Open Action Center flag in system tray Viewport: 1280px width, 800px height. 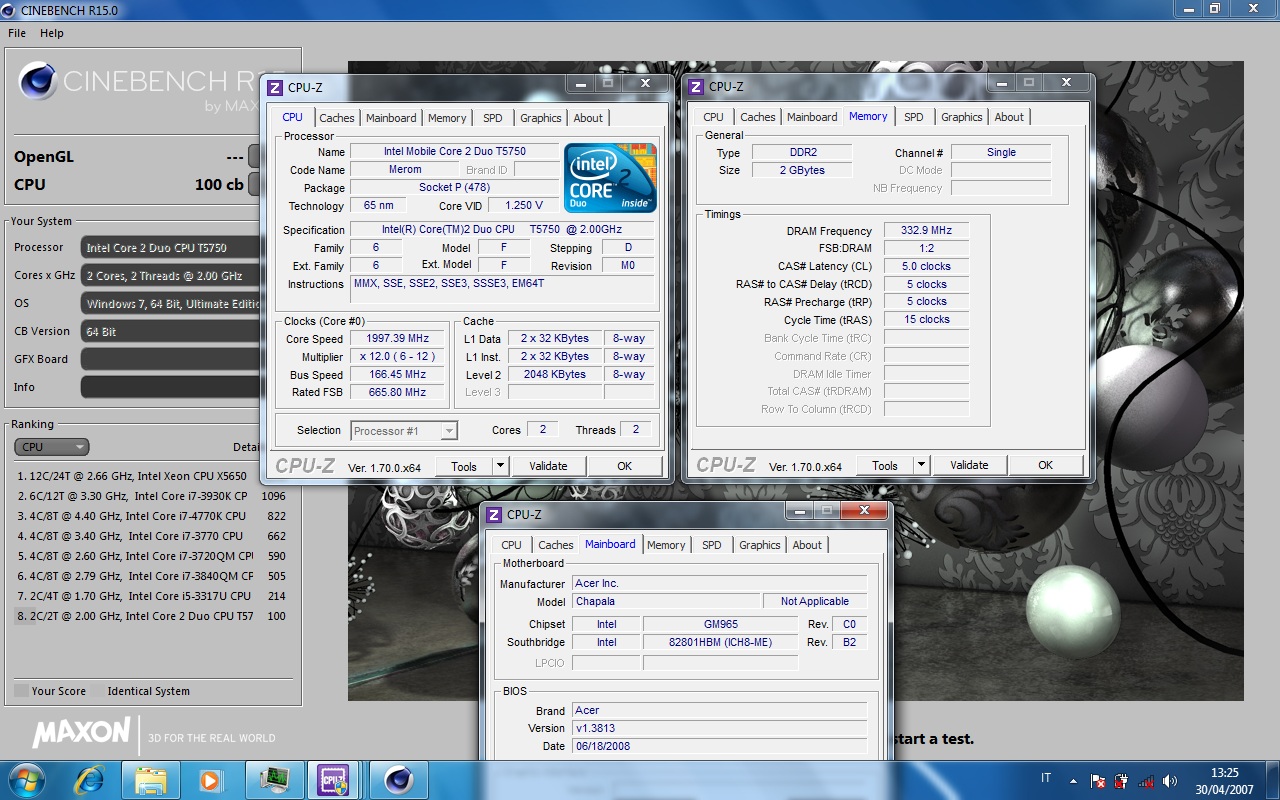tap(1097, 781)
